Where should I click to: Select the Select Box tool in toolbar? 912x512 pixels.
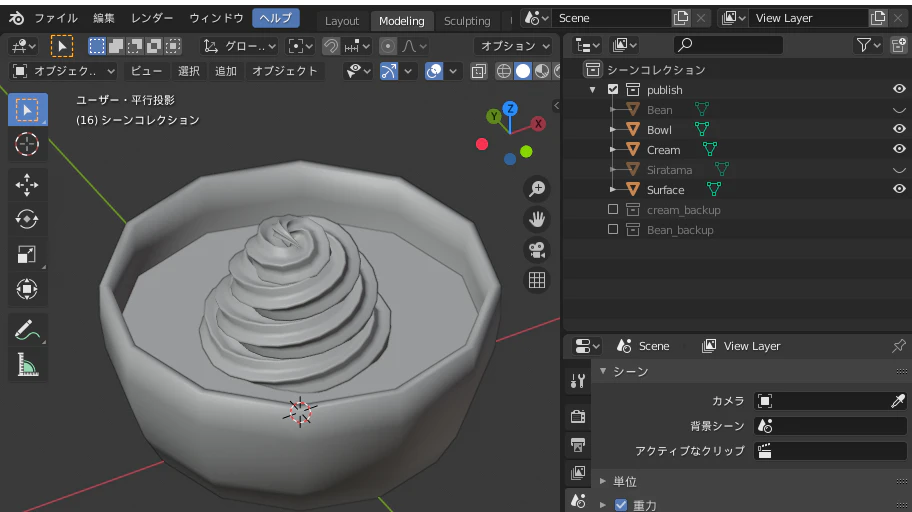(27, 109)
